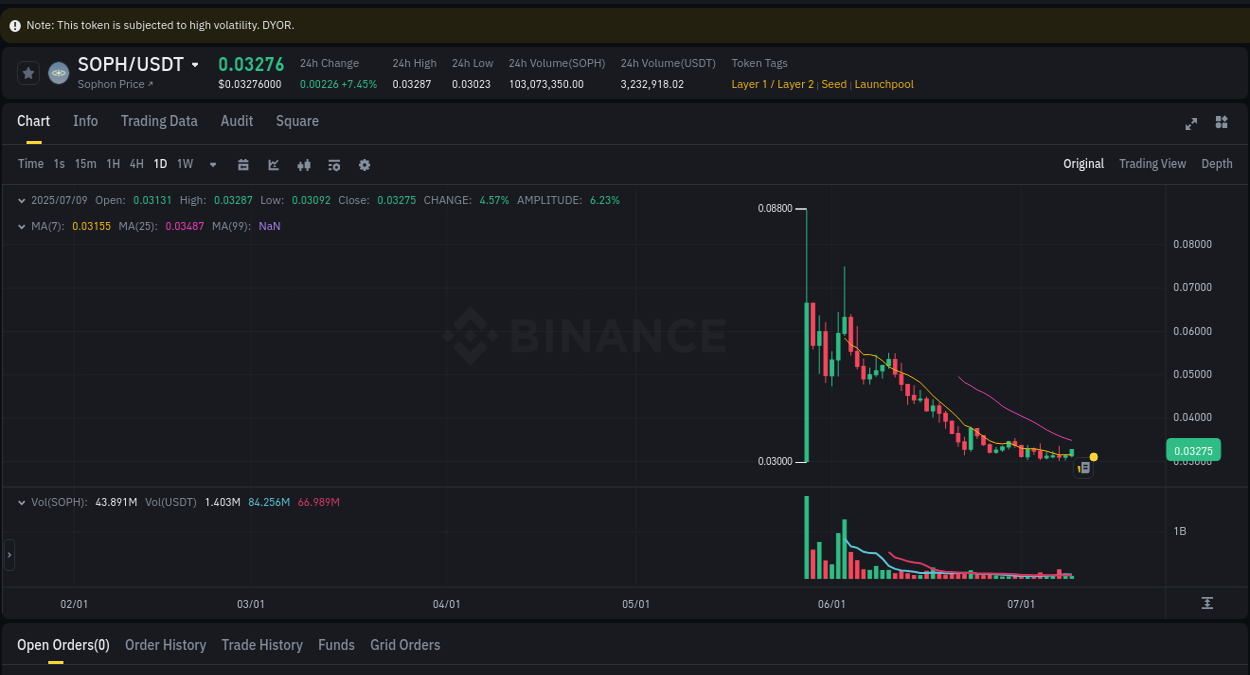Screen dimensions: 1250x675
Task: Switch chart to Trading View mode
Action: [1152, 163]
